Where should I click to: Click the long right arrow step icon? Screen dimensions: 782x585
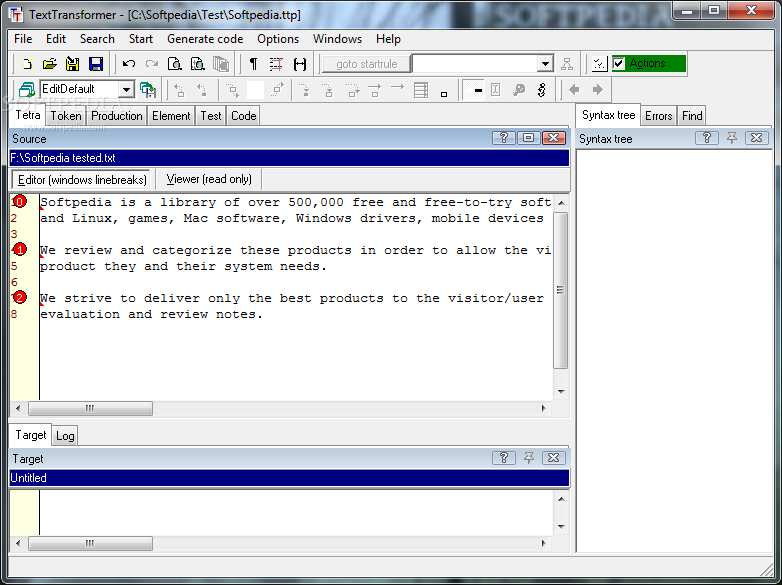tap(397, 88)
